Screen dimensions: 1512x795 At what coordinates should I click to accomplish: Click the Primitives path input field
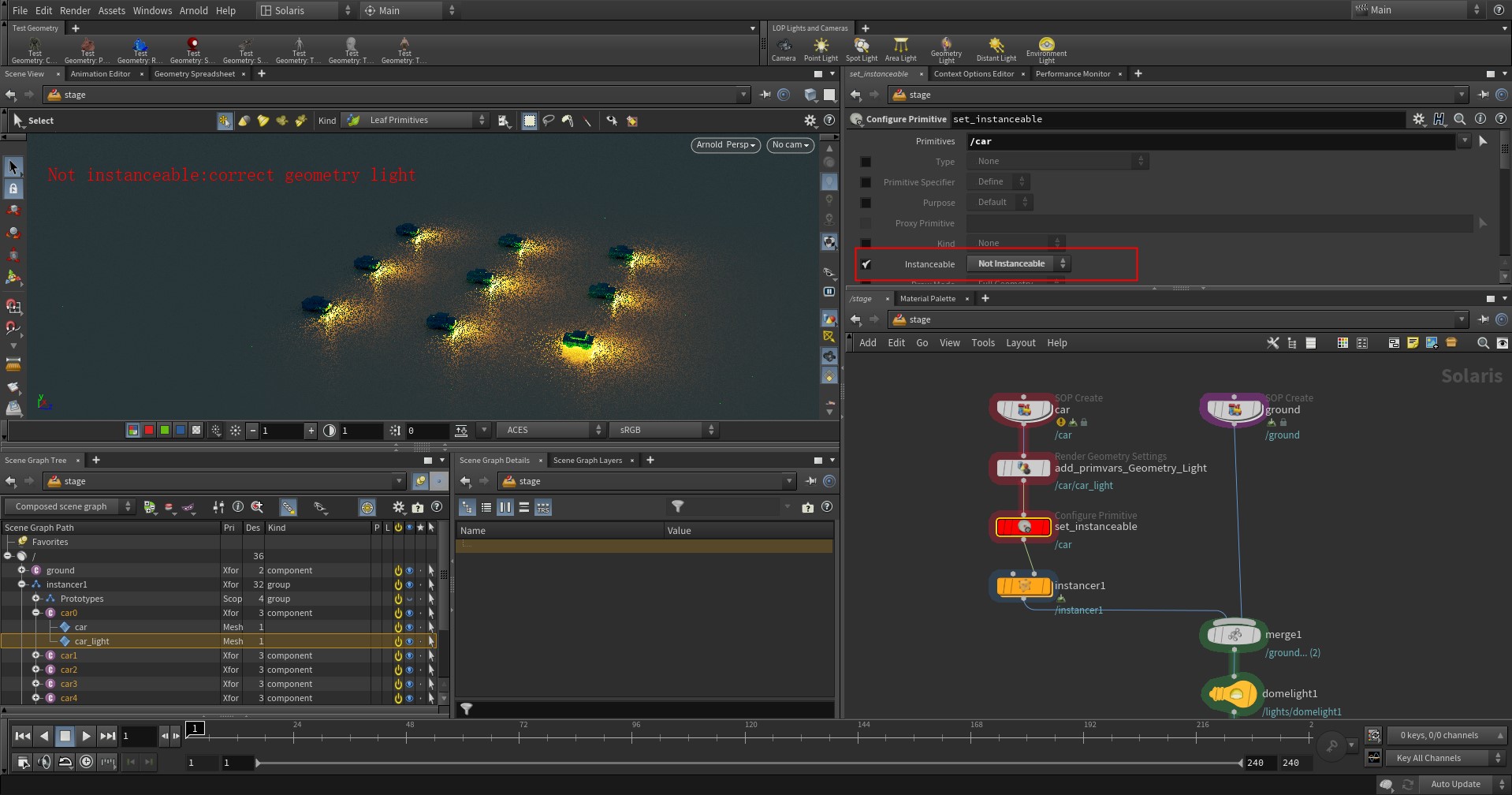(x=1212, y=141)
